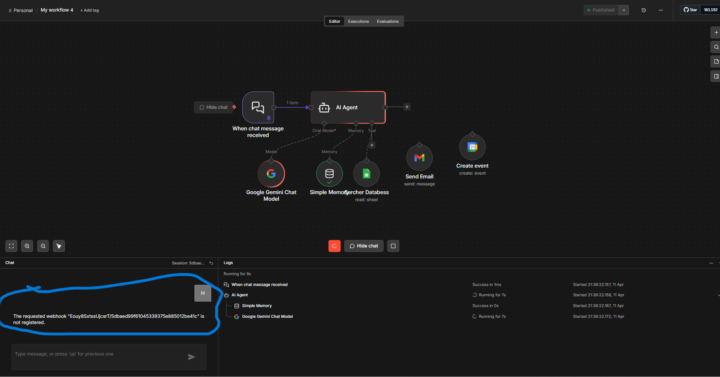Screen dimensions: 720x377
Task: Click Hide chat button beside stop button
Action: coord(364,246)
